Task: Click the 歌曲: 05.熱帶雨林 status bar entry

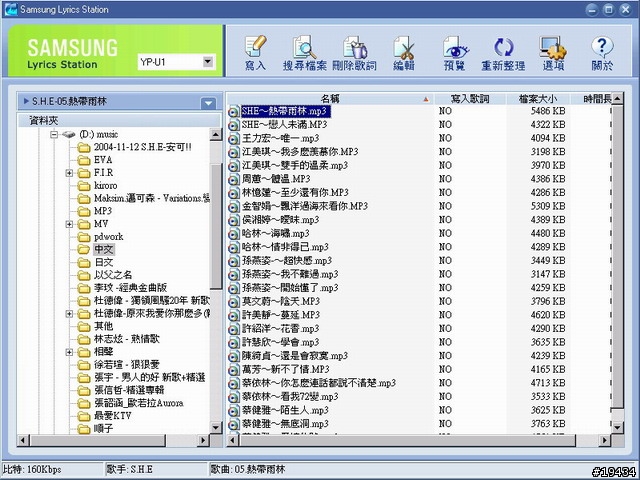Action: (x=247, y=469)
